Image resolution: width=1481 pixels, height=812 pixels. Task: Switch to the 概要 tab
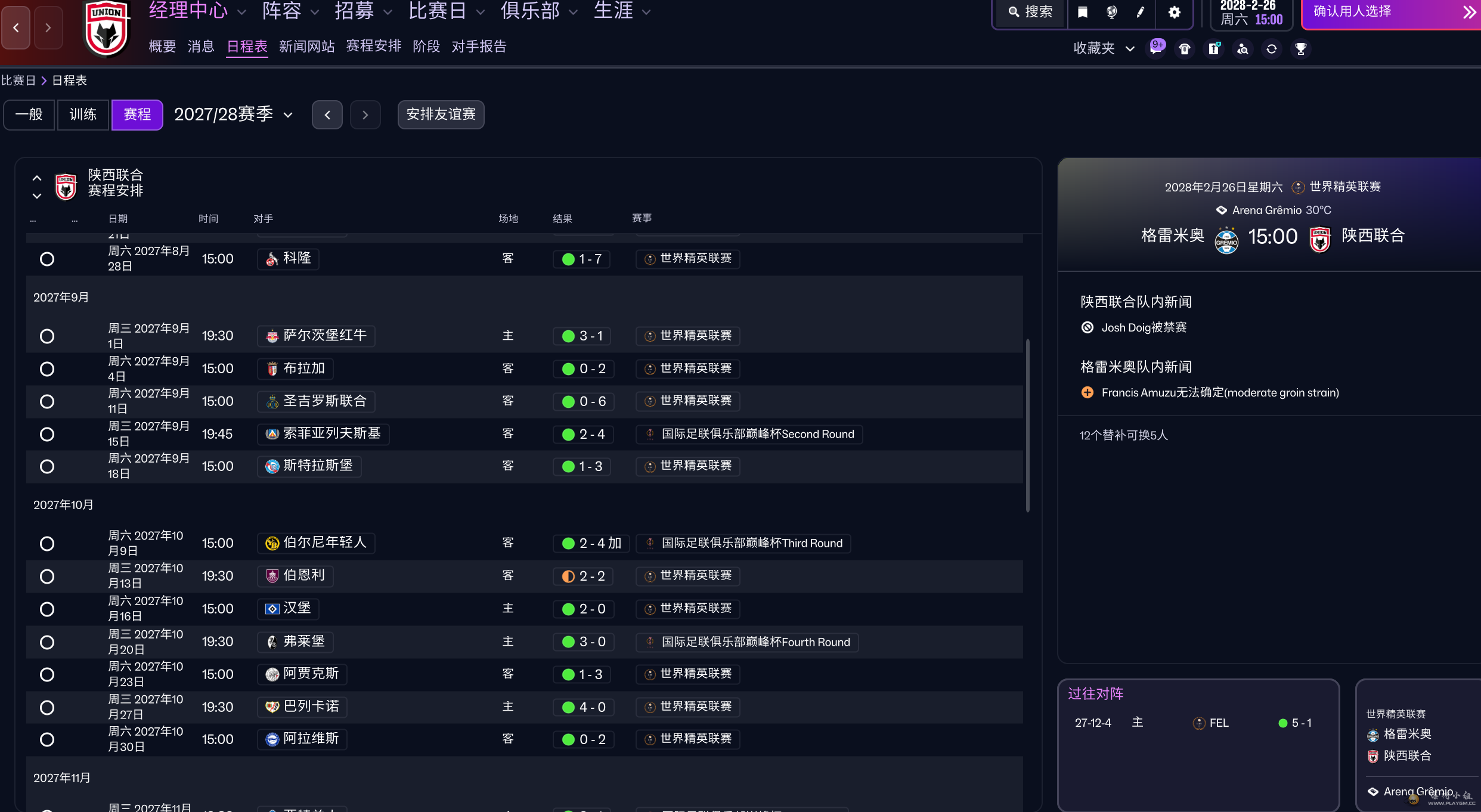162,47
